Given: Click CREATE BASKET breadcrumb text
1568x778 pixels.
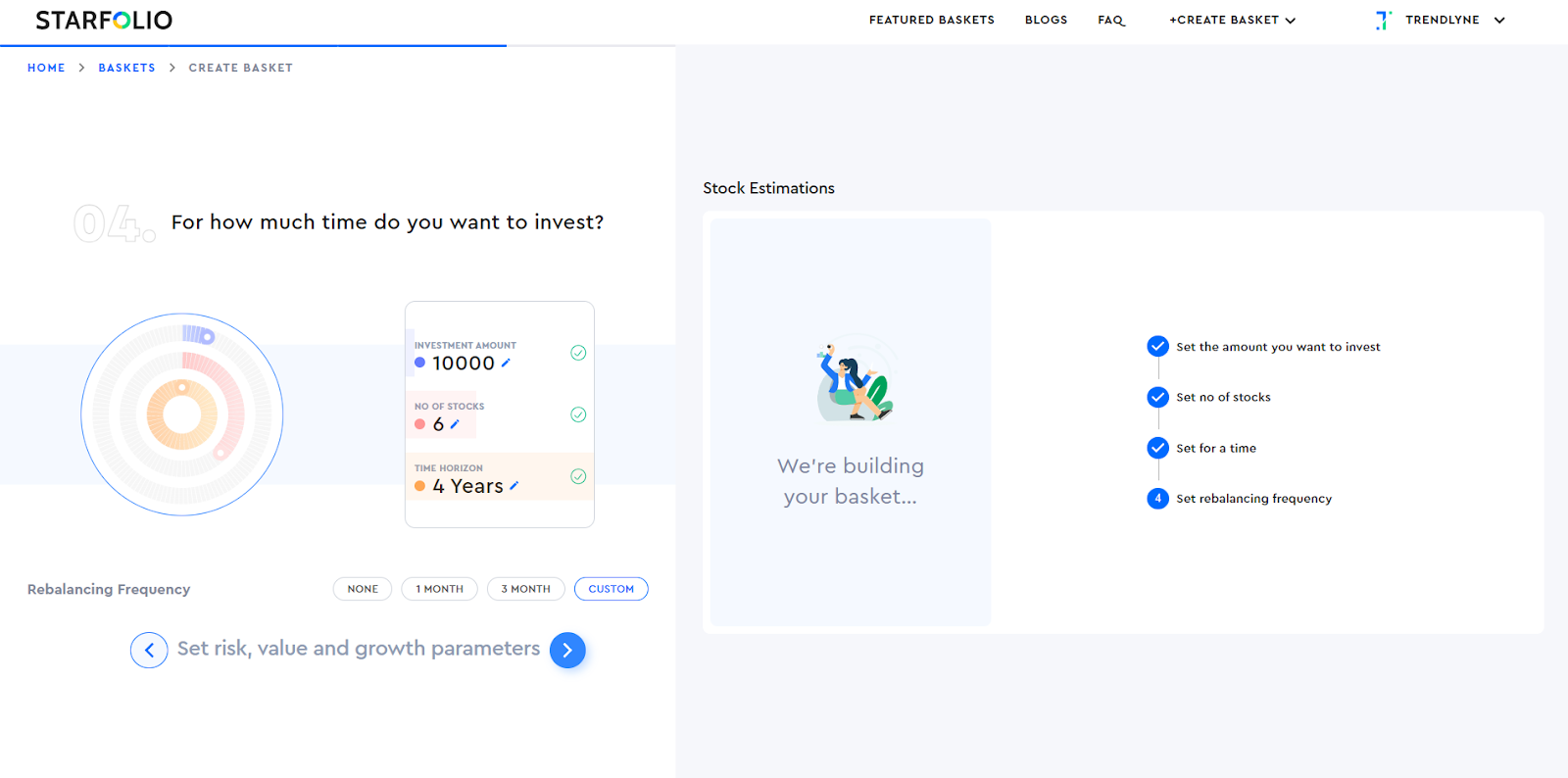Looking at the screenshot, I should (x=241, y=68).
